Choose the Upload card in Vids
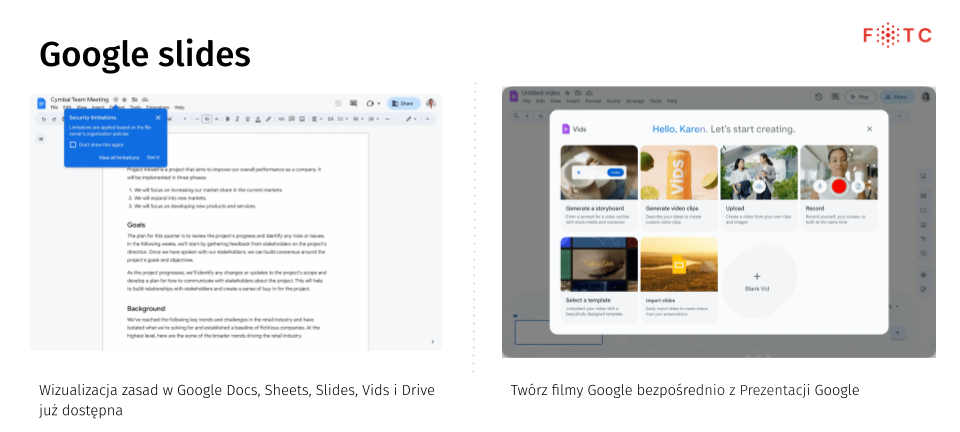The image size is (960, 432). click(x=759, y=188)
